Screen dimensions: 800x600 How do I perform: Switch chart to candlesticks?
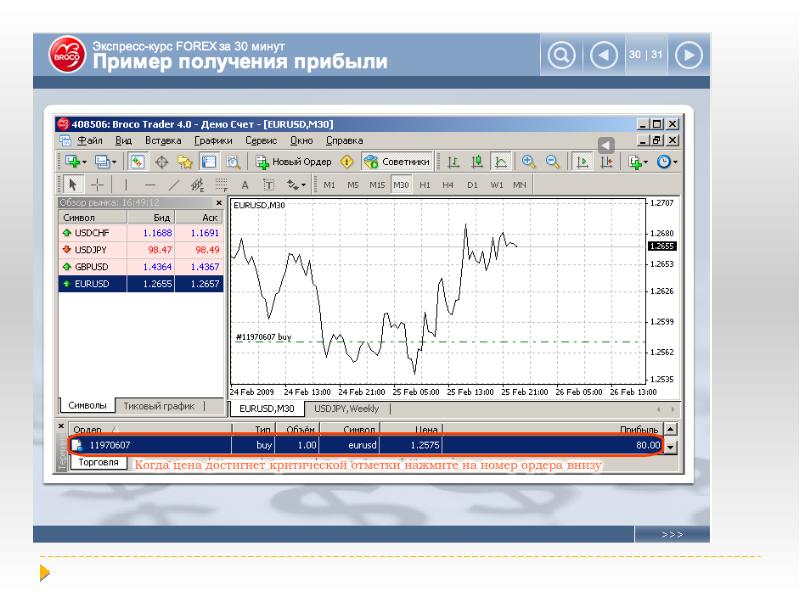click(477, 162)
